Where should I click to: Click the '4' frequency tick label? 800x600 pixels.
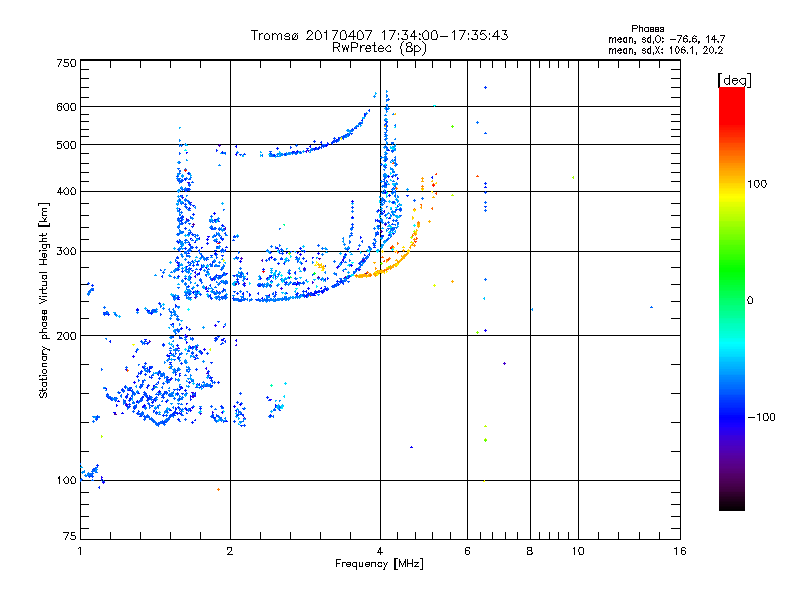(380, 551)
